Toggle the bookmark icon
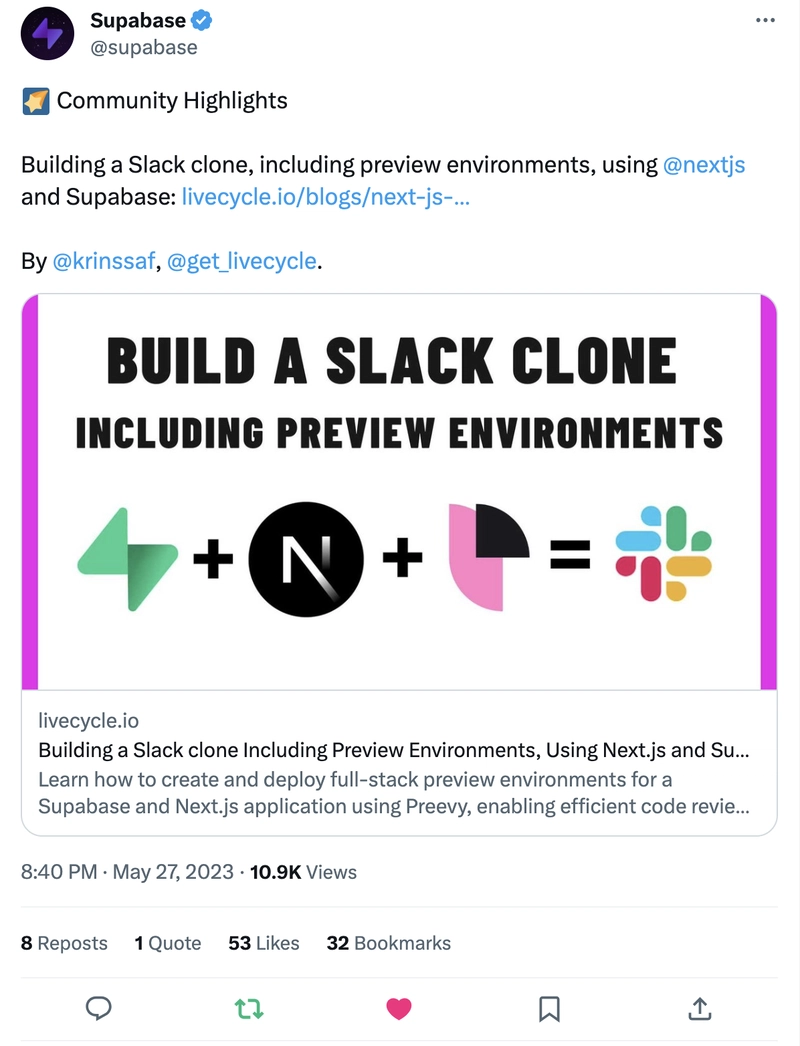Image resolution: width=800 pixels, height=1046 pixels. click(x=549, y=1009)
